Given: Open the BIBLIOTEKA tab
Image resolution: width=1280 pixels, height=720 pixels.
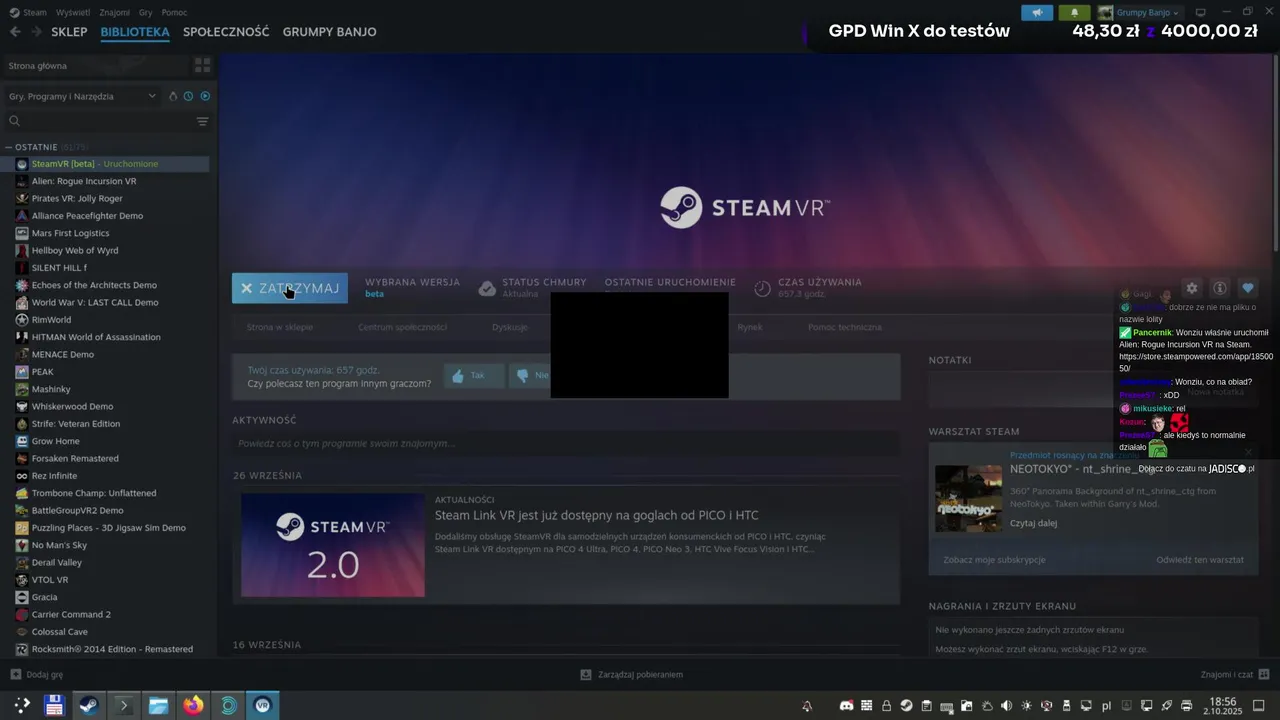Looking at the screenshot, I should (135, 32).
